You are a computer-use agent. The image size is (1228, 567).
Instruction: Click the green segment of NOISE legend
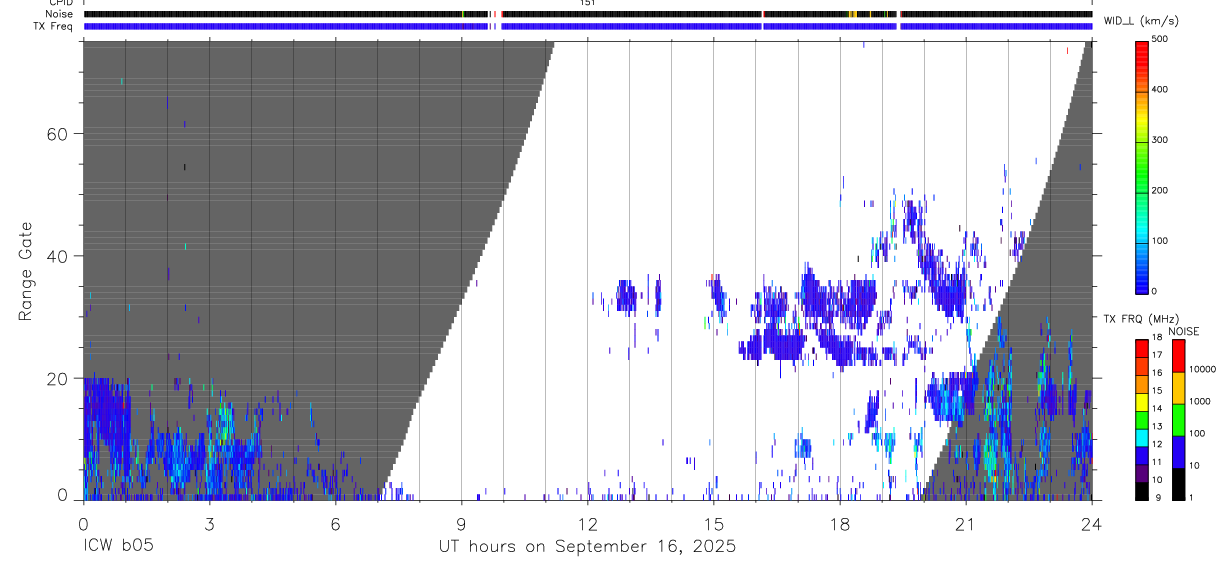click(1178, 420)
